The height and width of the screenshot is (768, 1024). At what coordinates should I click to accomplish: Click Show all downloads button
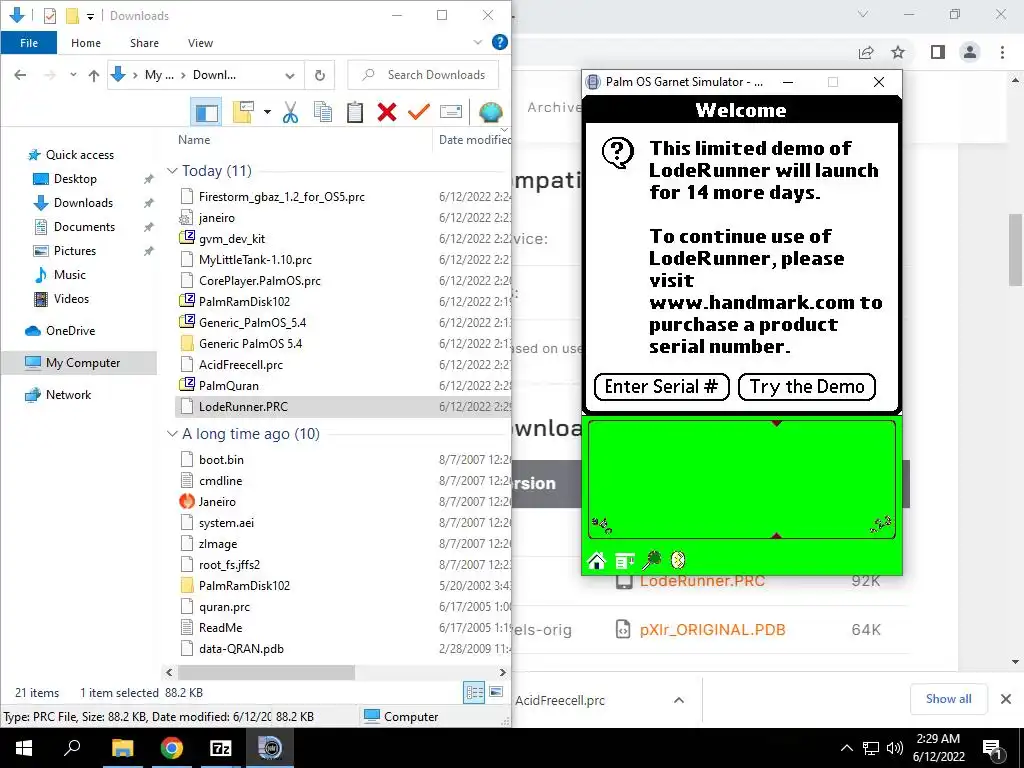(948, 699)
